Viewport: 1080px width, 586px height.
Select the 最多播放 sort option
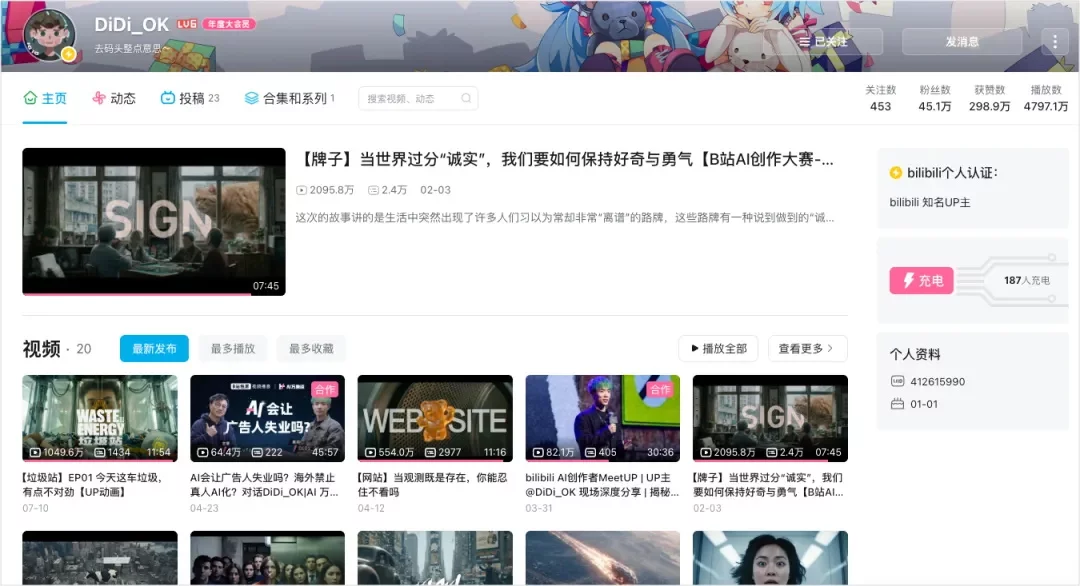(233, 348)
